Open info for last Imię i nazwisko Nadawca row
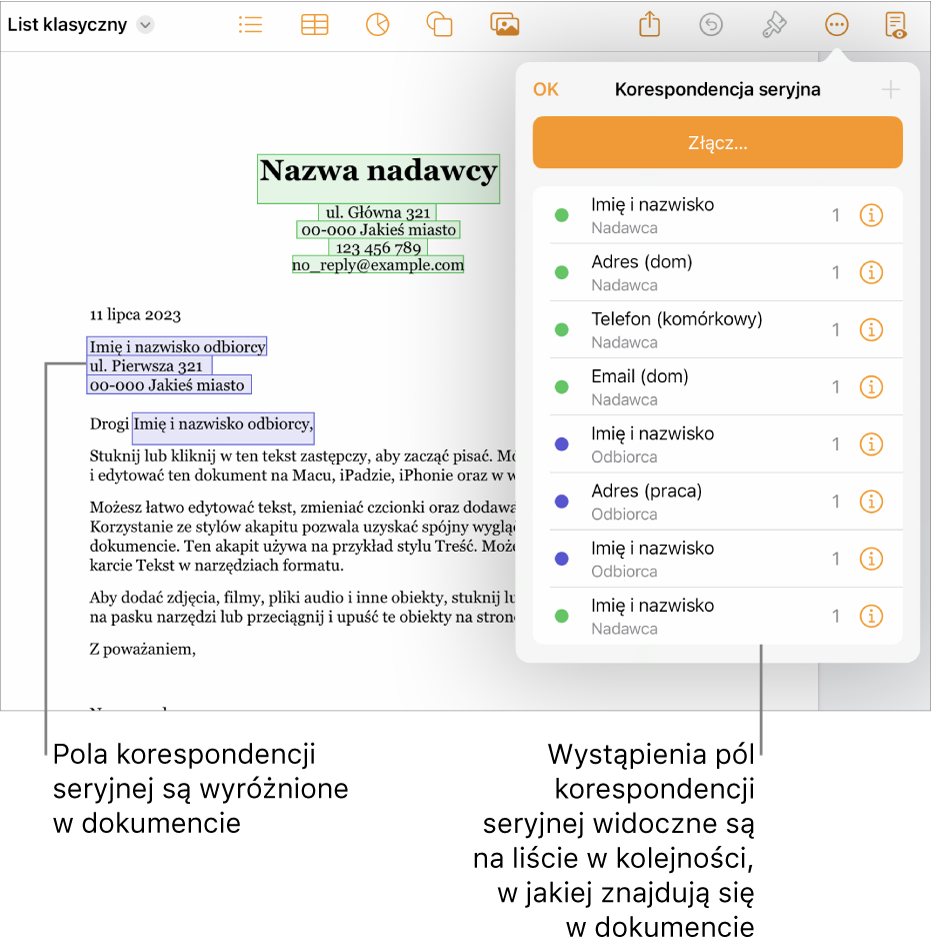 (871, 616)
